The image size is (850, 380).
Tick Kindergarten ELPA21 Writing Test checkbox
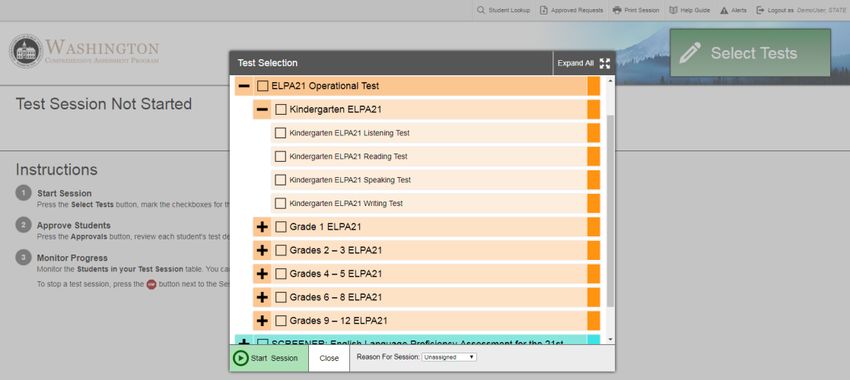point(280,203)
